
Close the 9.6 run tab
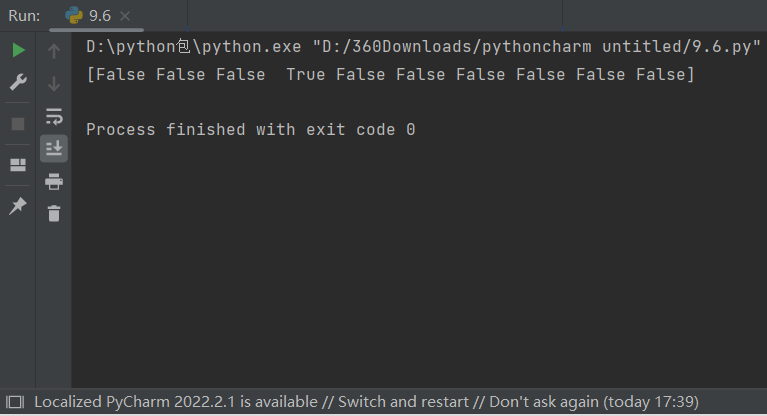[125, 16]
